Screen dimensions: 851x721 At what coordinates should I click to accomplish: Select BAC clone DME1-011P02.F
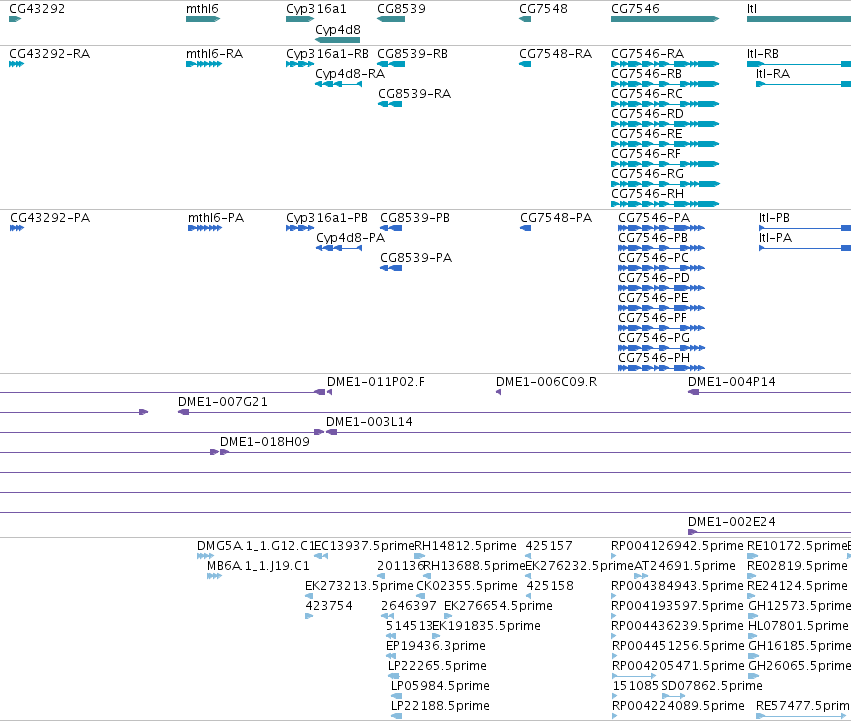click(x=329, y=392)
